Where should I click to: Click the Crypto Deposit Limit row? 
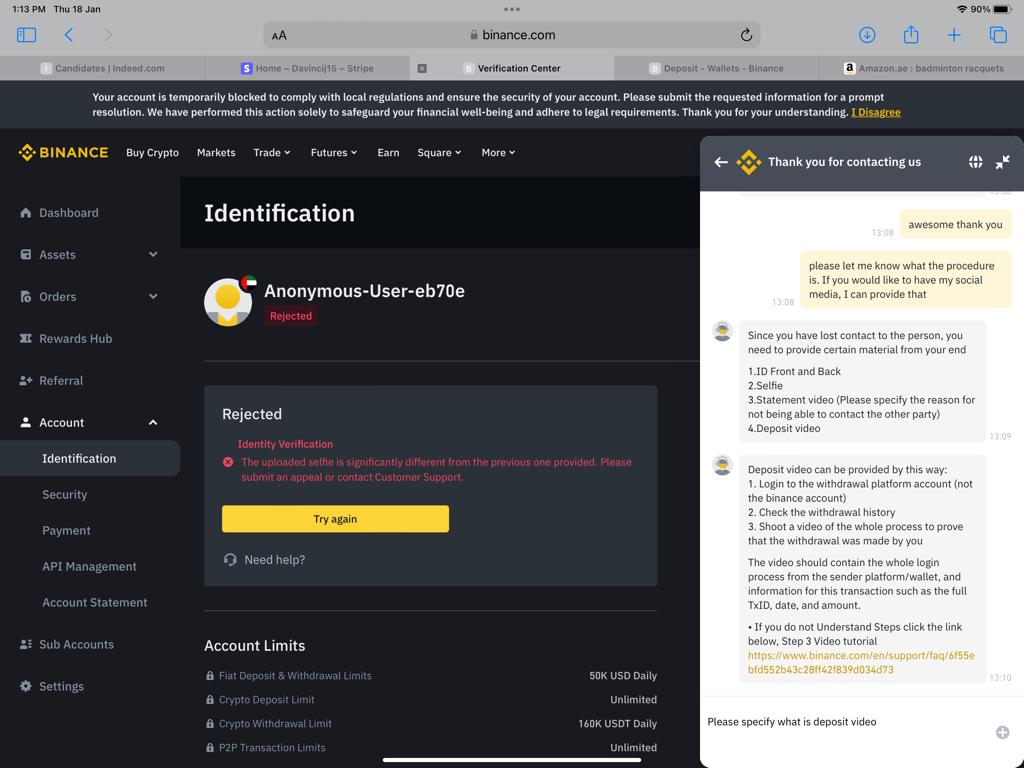click(430, 699)
